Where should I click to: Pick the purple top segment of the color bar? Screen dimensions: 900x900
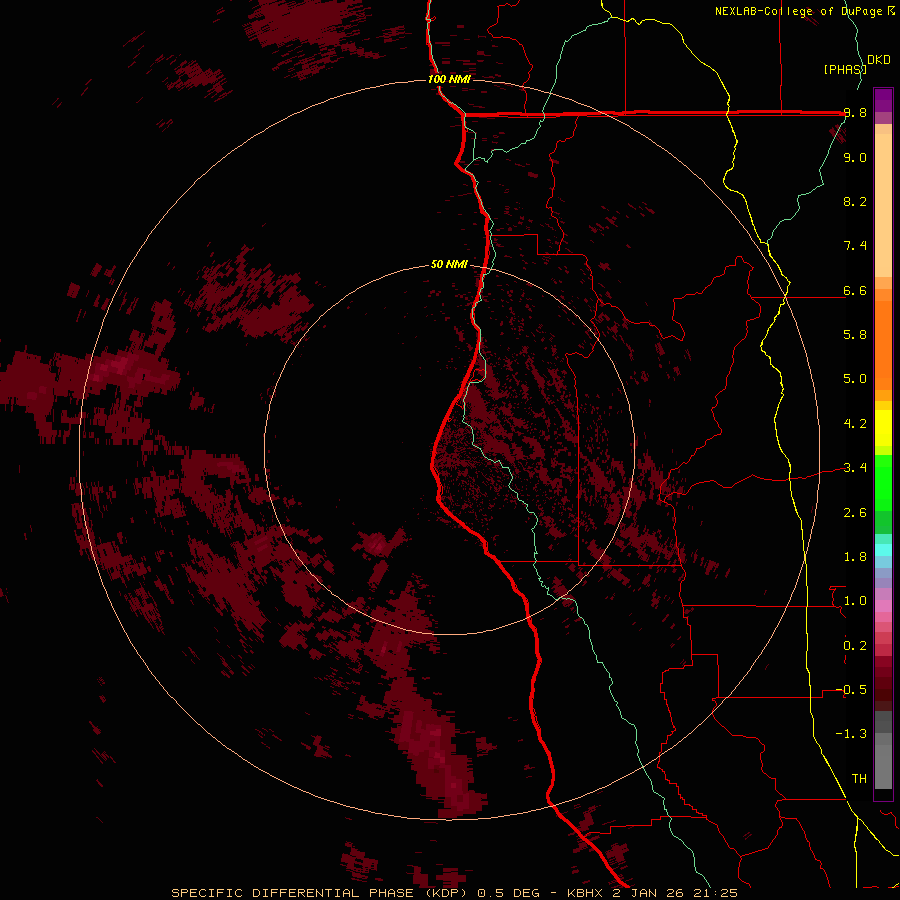point(883,100)
